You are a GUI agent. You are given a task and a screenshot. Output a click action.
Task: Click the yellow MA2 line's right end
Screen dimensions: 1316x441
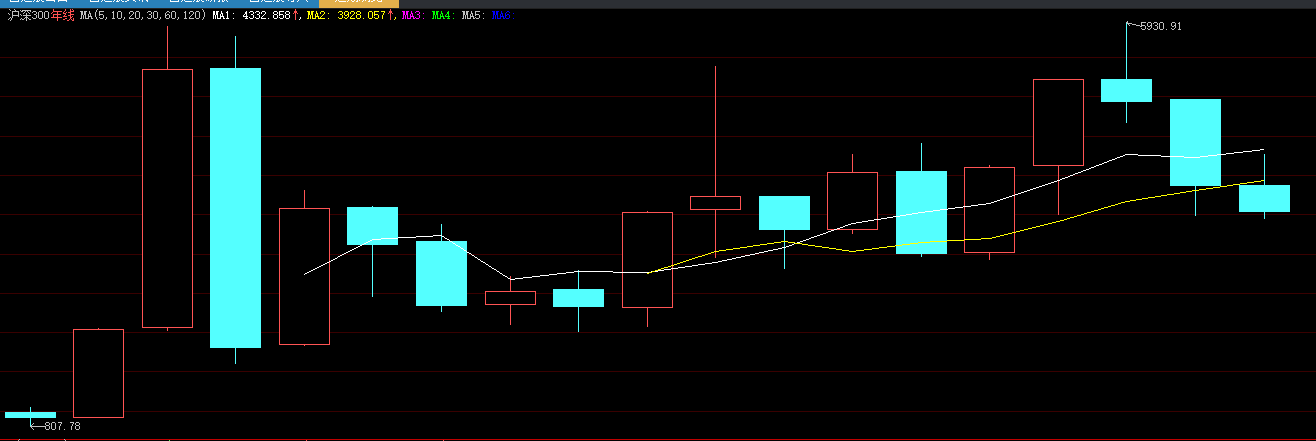click(x=1264, y=181)
